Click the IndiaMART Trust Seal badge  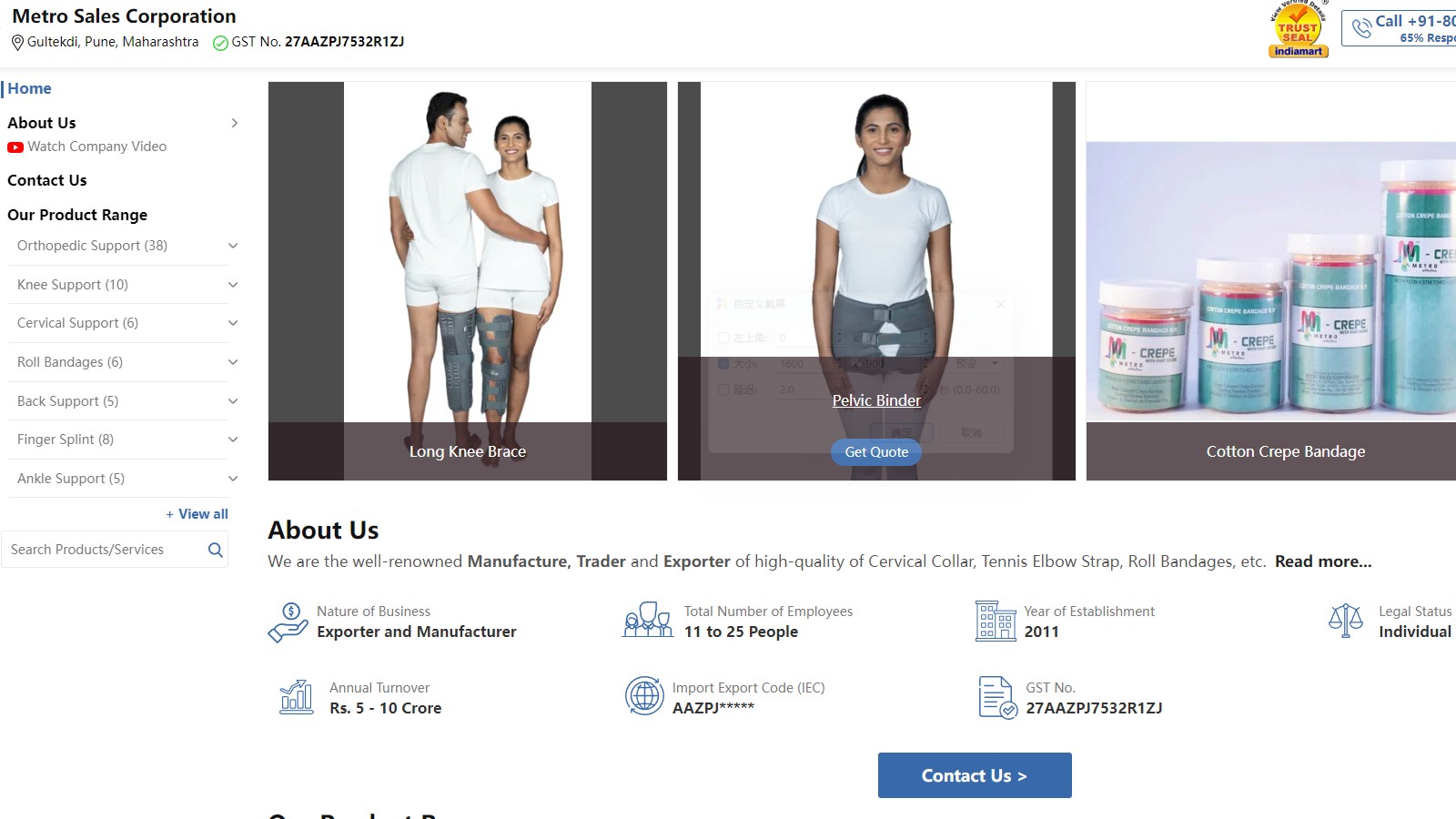(x=1299, y=29)
